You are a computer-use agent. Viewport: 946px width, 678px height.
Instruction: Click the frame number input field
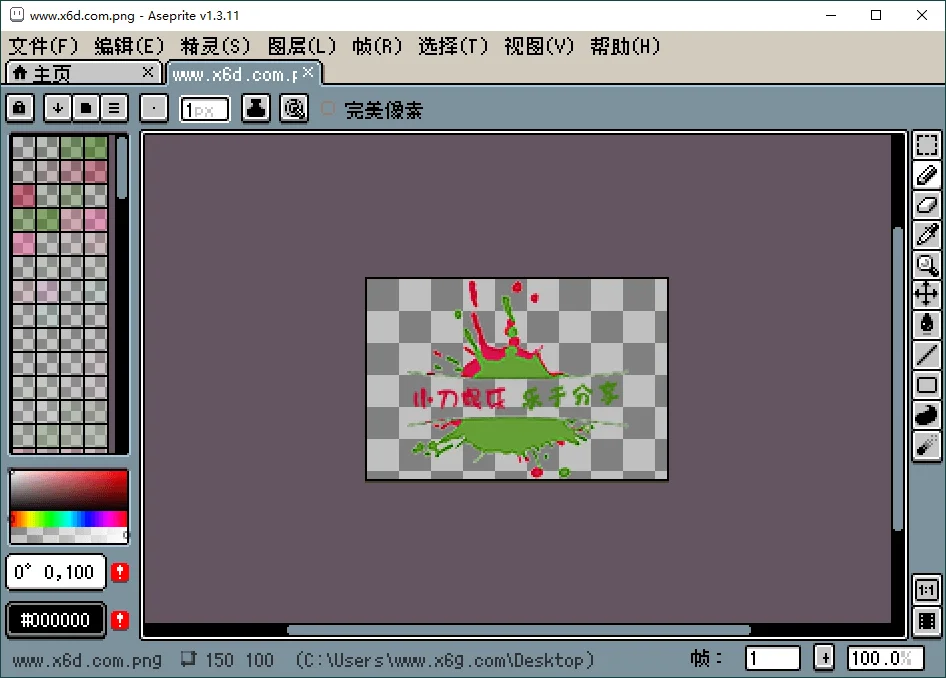click(772, 658)
